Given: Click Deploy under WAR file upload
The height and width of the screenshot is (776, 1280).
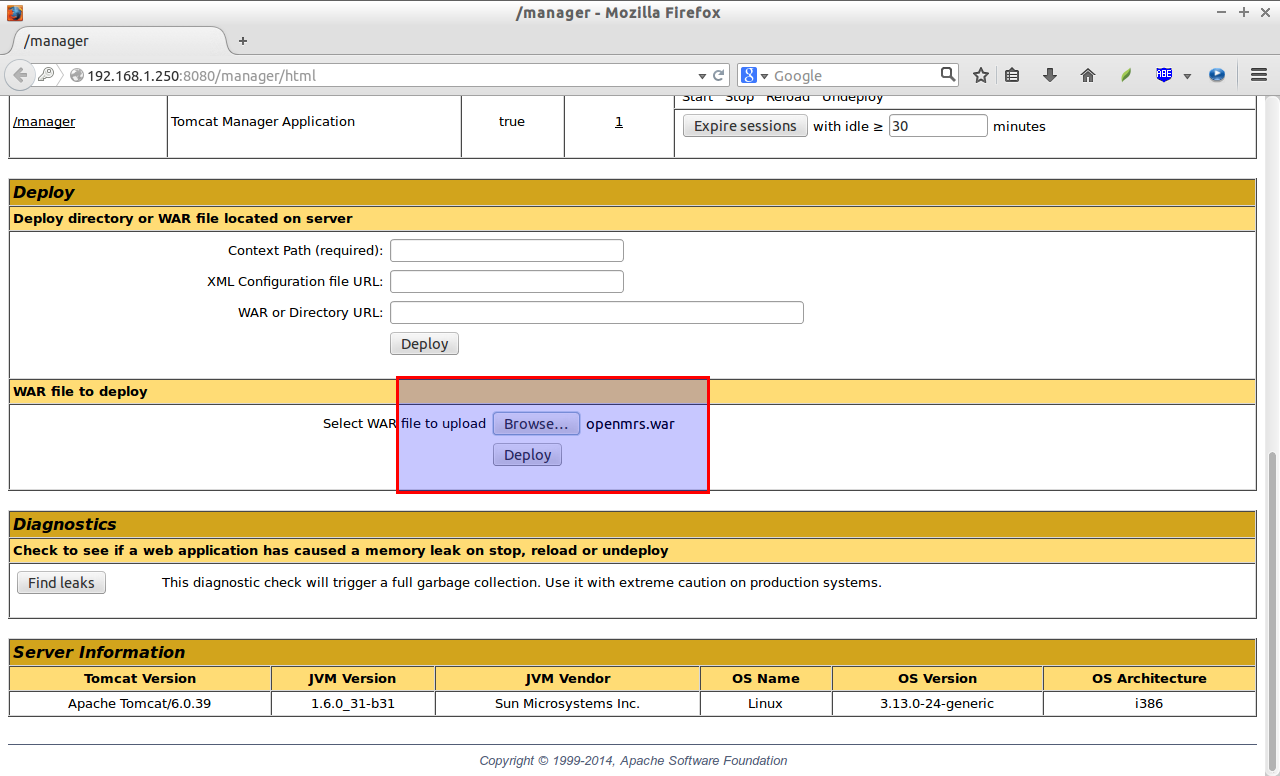Looking at the screenshot, I should [528, 455].
